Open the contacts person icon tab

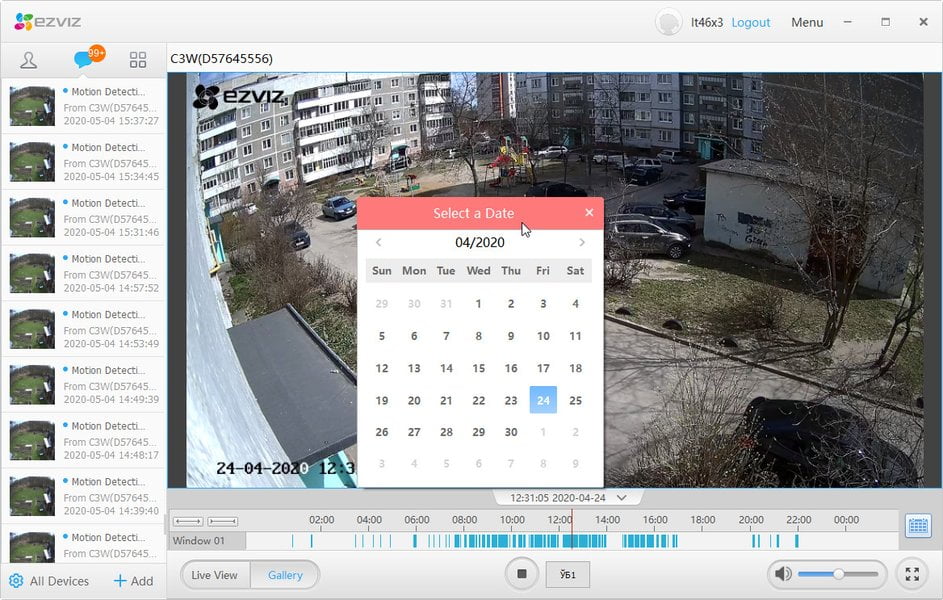click(x=28, y=60)
